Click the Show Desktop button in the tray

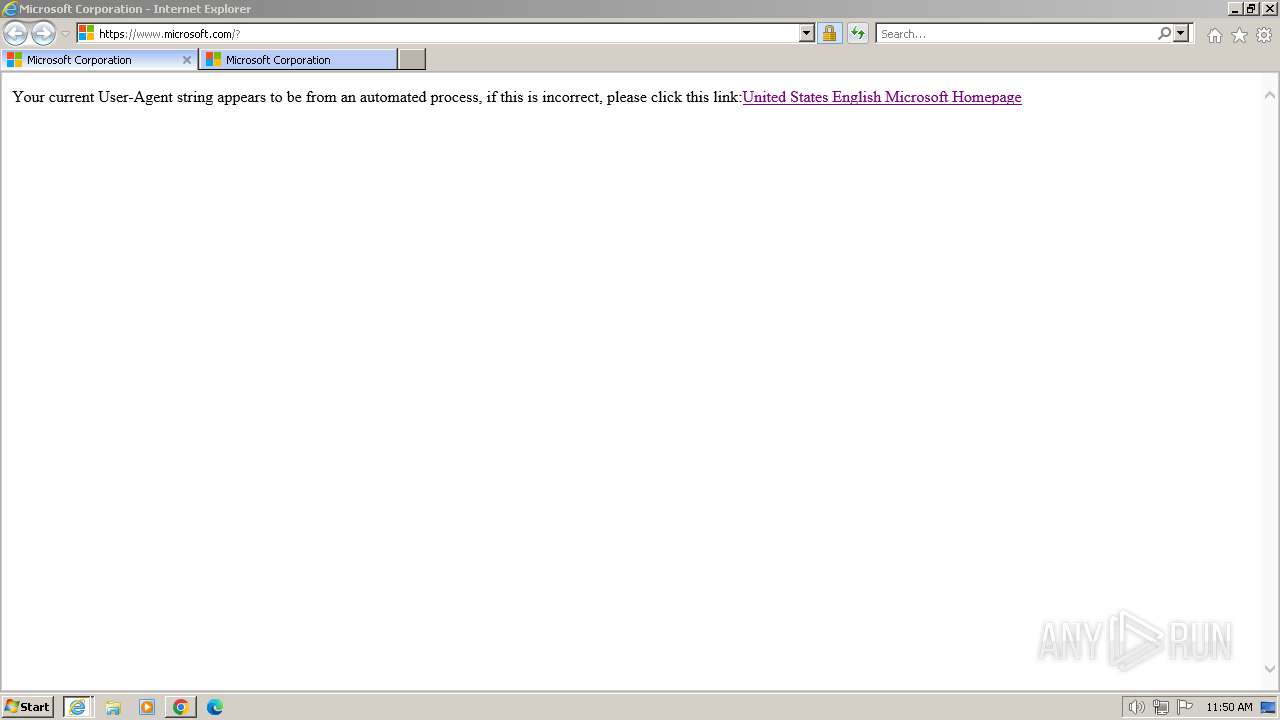(1268, 707)
